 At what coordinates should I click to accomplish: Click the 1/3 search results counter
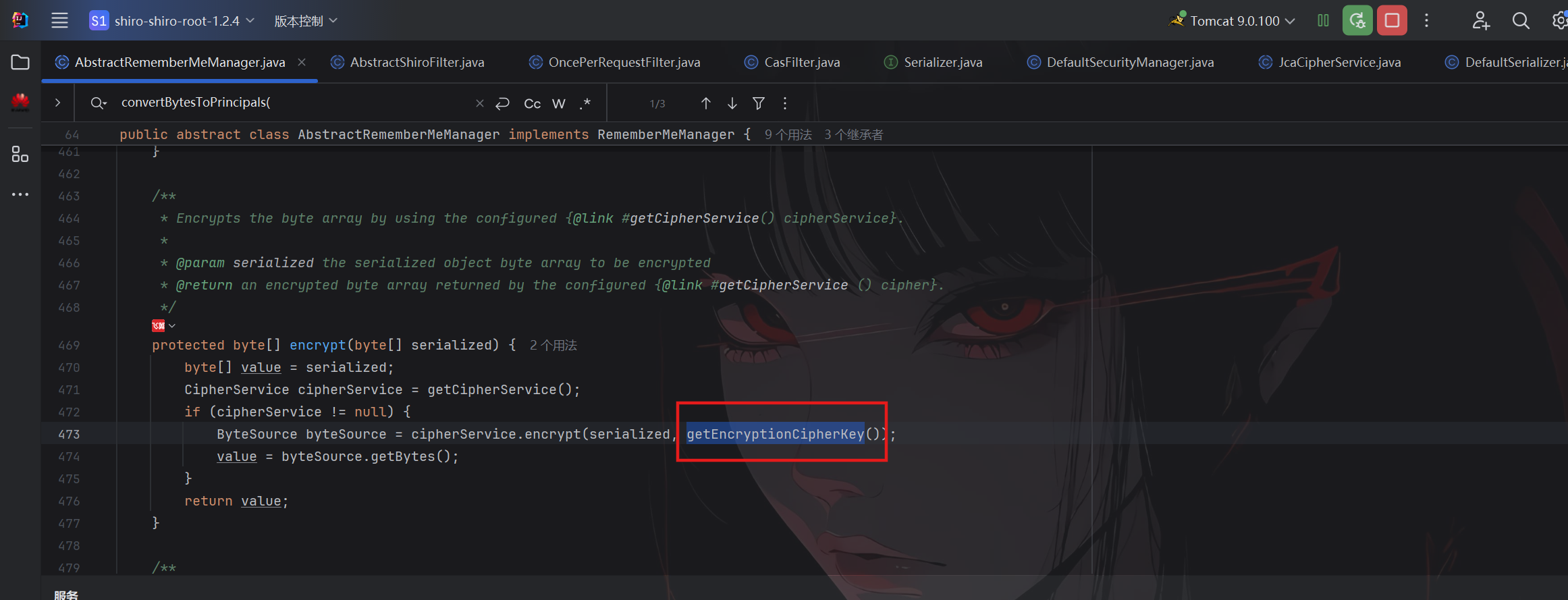657,103
